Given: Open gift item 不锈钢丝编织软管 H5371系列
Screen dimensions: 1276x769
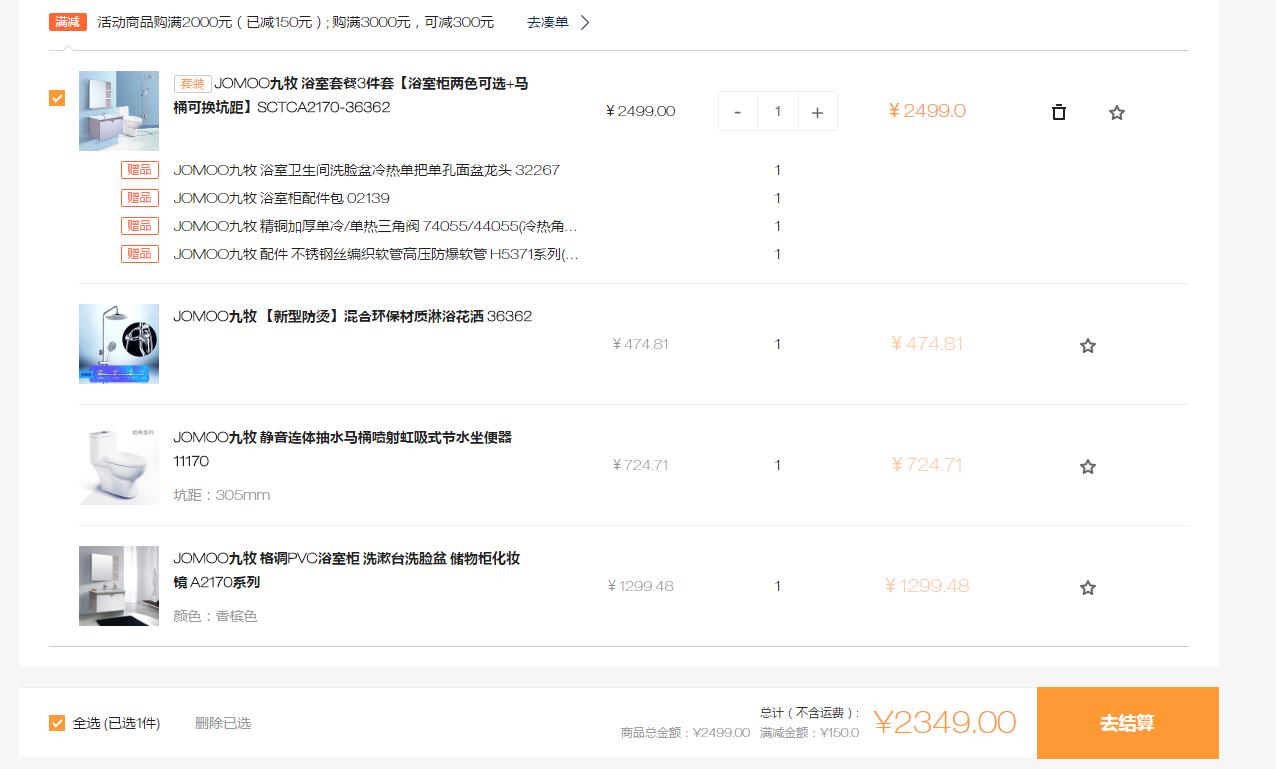Looking at the screenshot, I should (x=375, y=254).
